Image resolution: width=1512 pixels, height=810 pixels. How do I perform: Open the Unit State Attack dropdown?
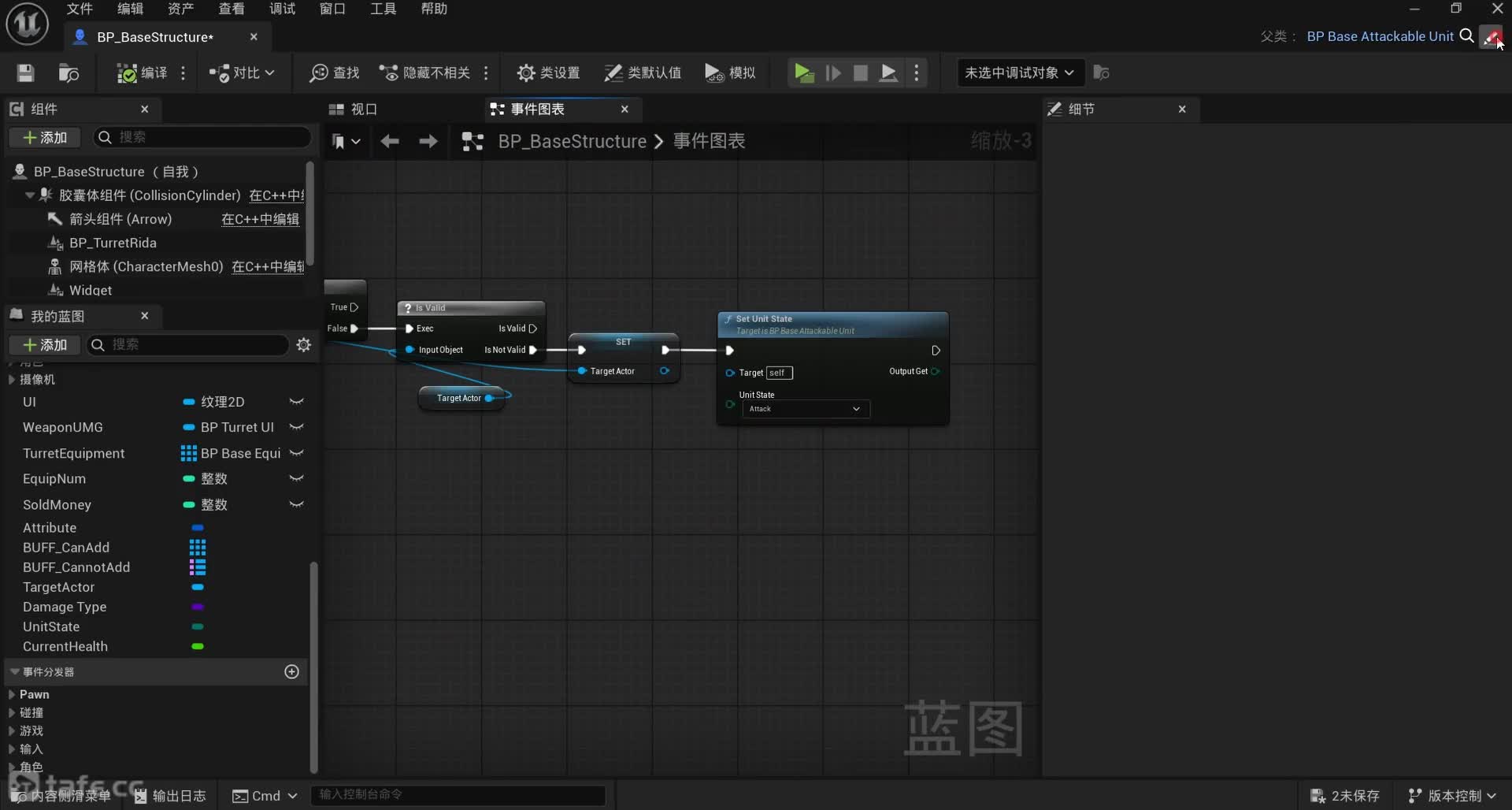[x=805, y=409]
